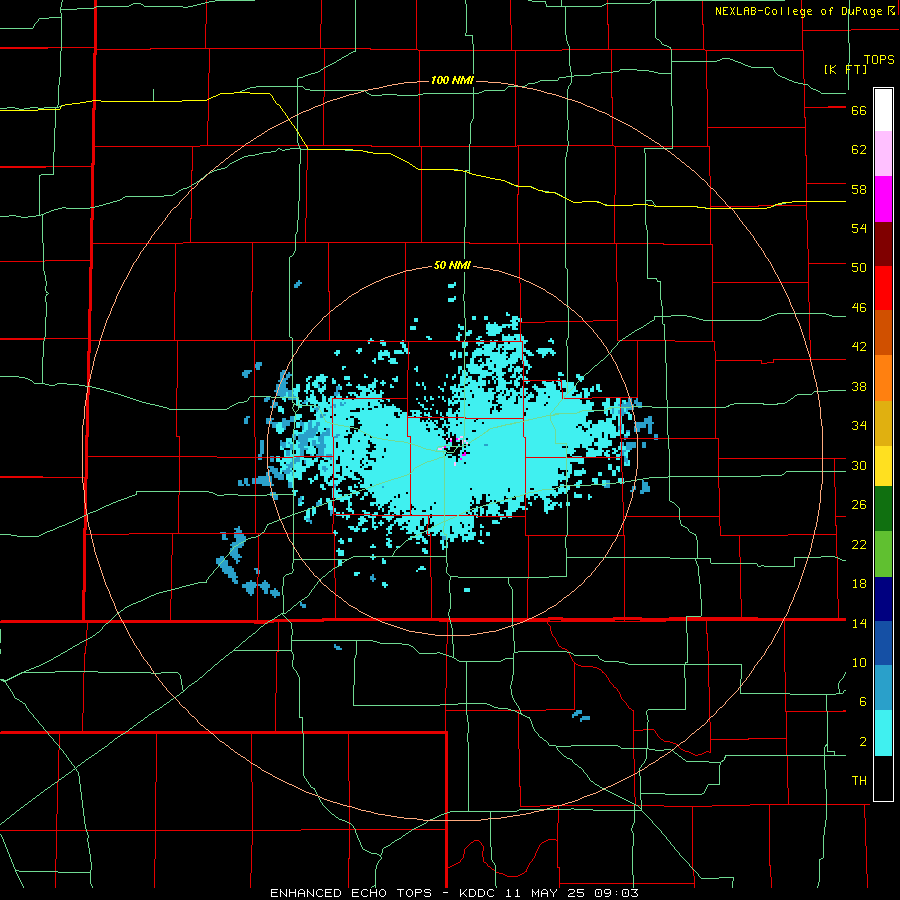Pick the navy blue legend swatch
Screen dimensions: 900x900
[883, 599]
